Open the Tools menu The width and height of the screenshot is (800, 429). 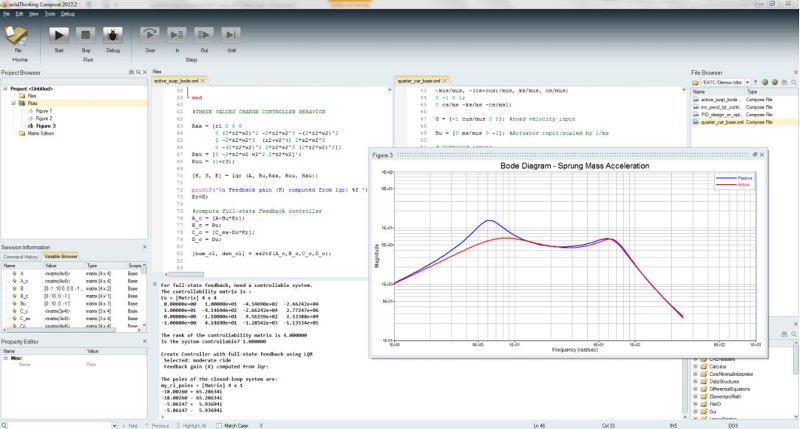pyautogui.click(x=50, y=15)
